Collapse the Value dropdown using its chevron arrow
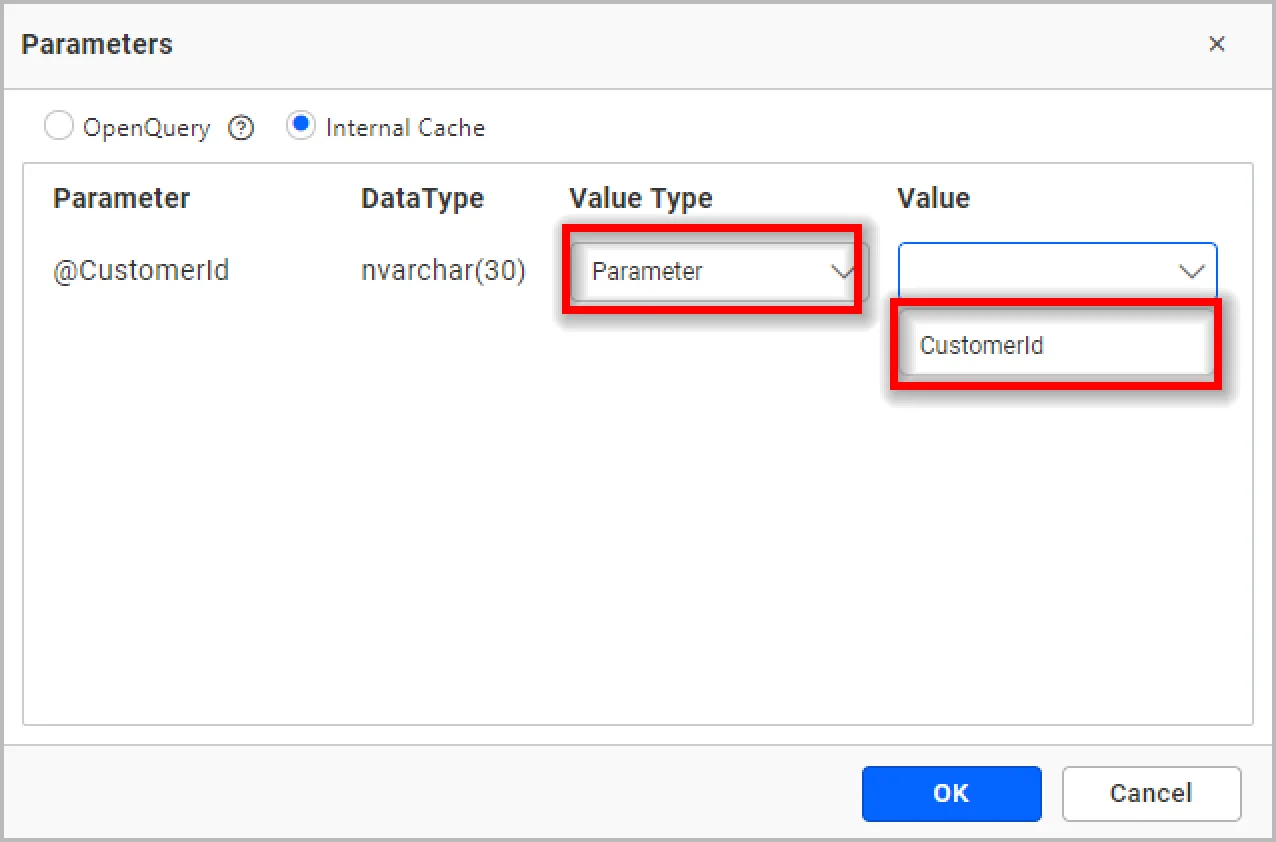This screenshot has width=1276, height=842. pyautogui.click(x=1191, y=271)
